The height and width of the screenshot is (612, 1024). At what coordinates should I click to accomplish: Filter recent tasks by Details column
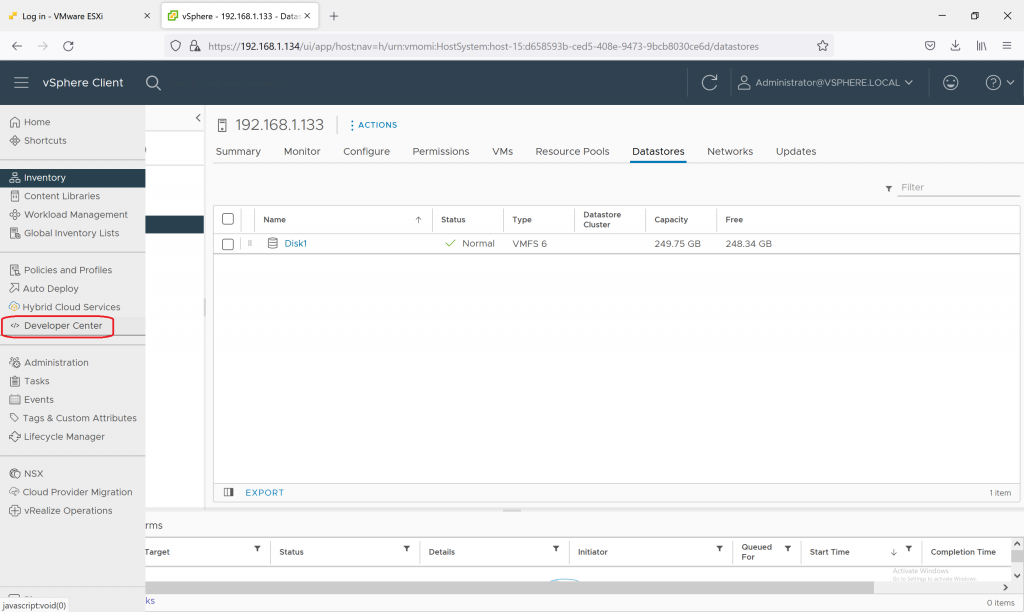click(x=556, y=549)
